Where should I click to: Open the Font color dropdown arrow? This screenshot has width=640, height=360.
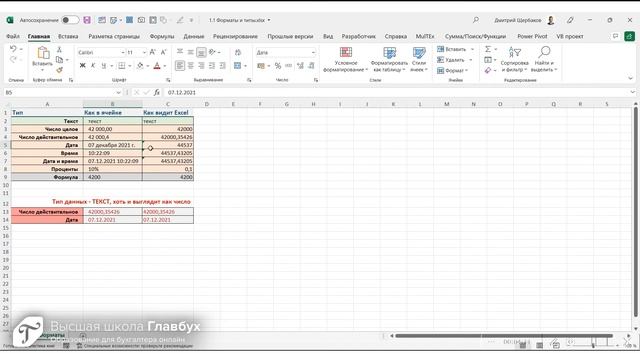(x=165, y=66)
